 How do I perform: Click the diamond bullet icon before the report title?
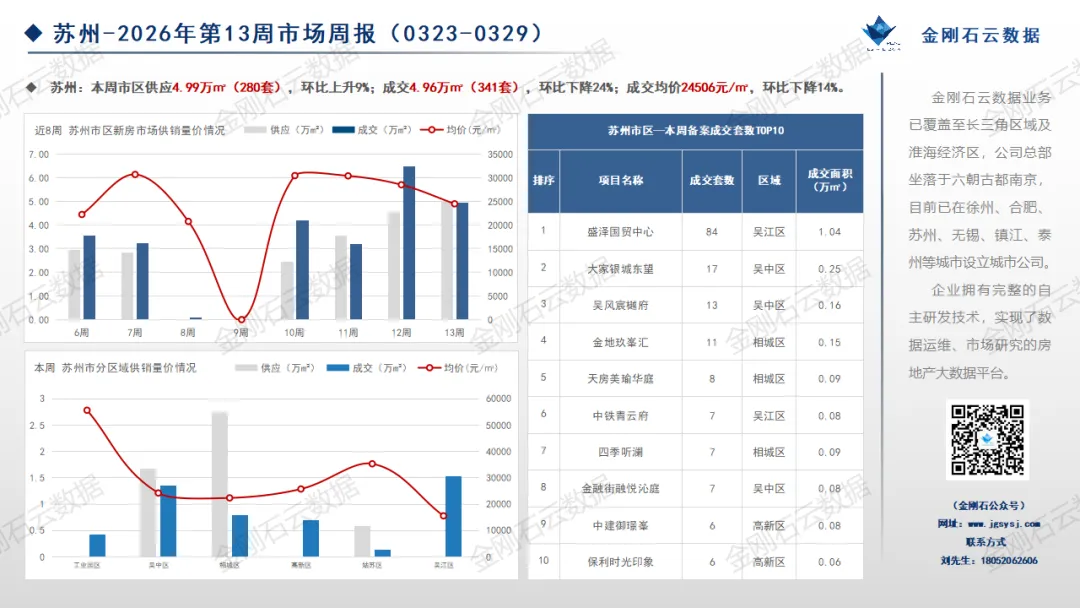(x=33, y=31)
